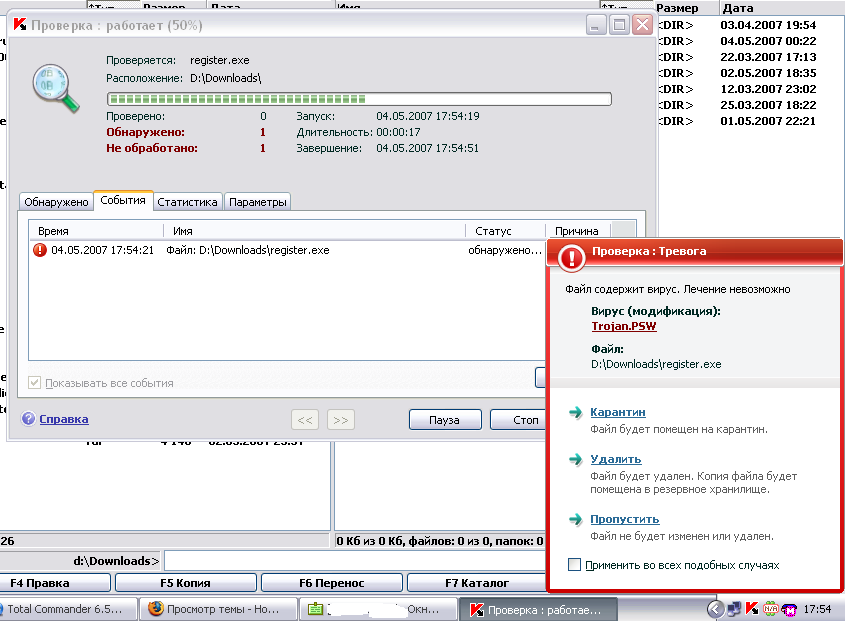Click F5 Копия in Total Commander
Image resolution: width=845 pixels, height=621 pixels.
pos(185,583)
